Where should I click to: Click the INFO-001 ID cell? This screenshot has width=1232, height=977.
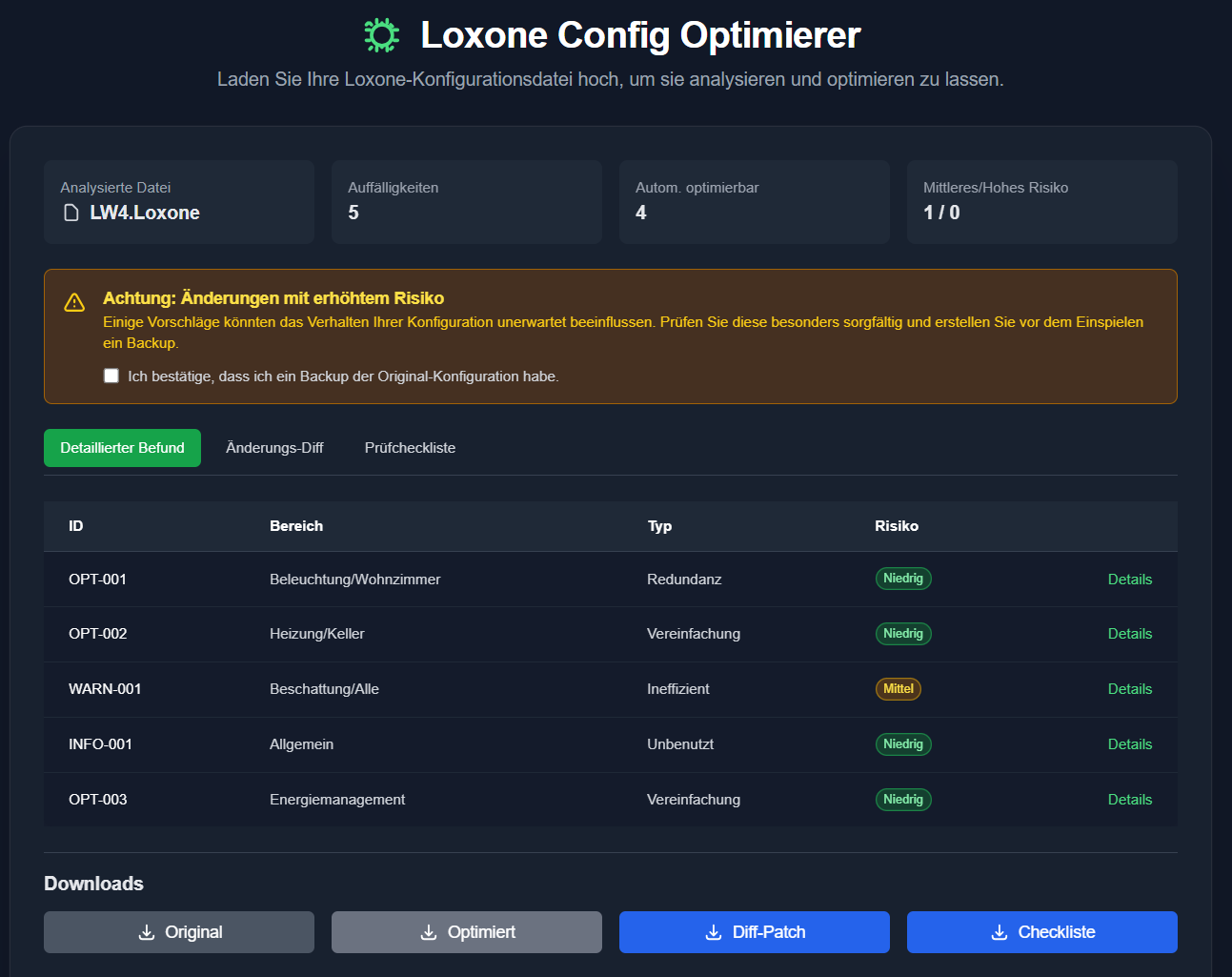tap(100, 744)
